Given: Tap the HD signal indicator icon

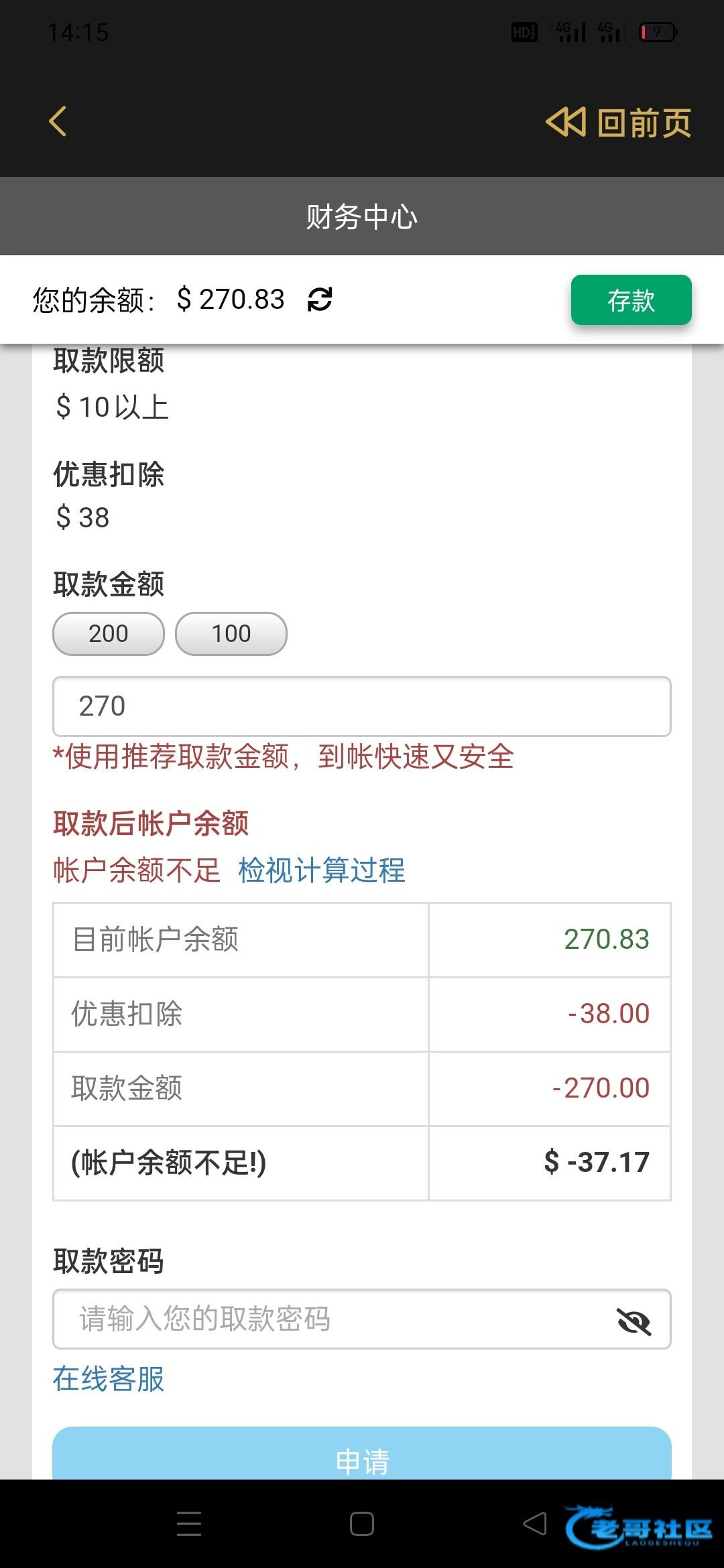Looking at the screenshot, I should coord(524,31).
